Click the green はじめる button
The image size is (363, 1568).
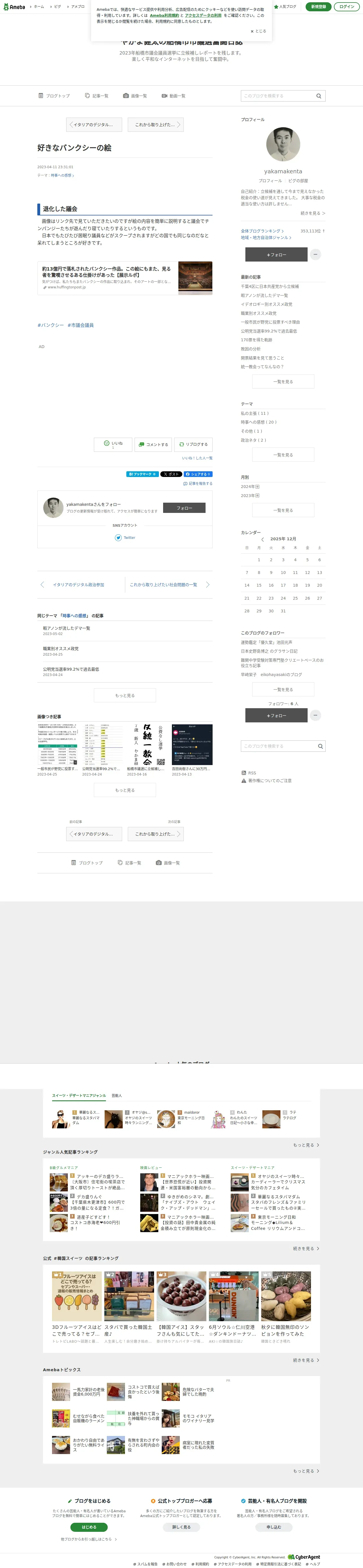pyautogui.click(x=89, y=1527)
